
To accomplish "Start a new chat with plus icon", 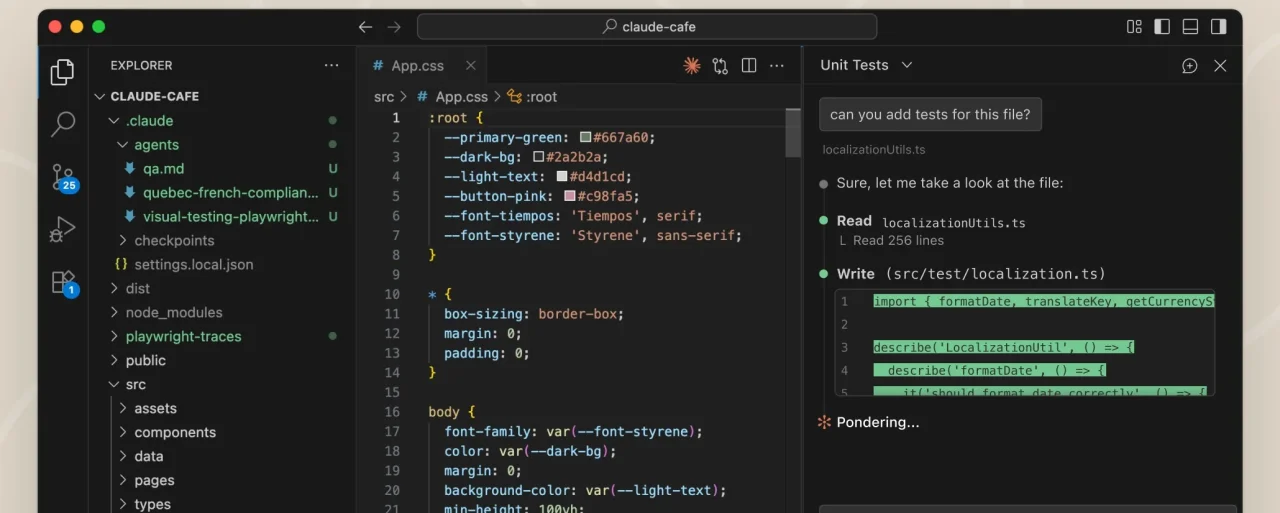I will click(x=1190, y=66).
